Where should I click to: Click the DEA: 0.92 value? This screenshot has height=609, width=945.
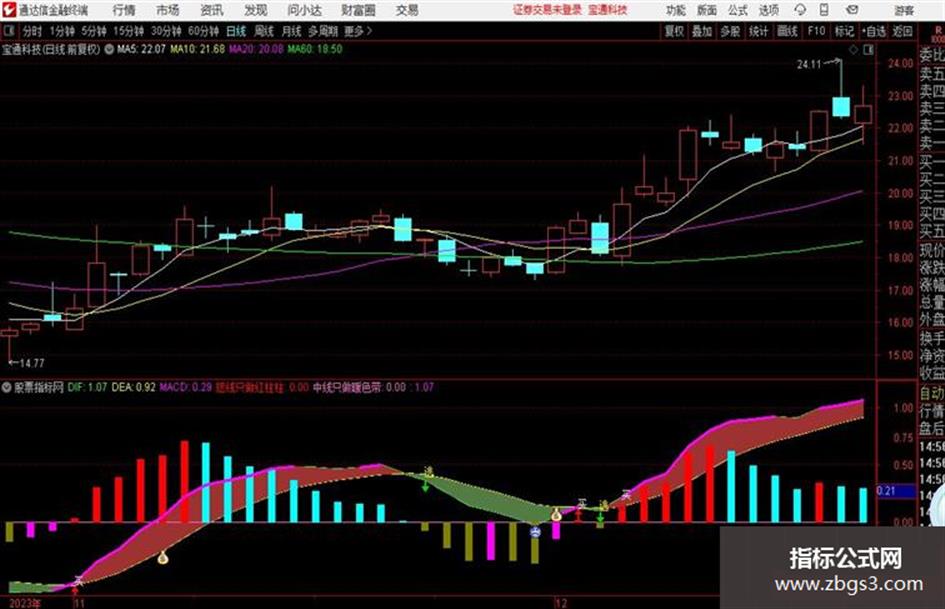point(134,387)
